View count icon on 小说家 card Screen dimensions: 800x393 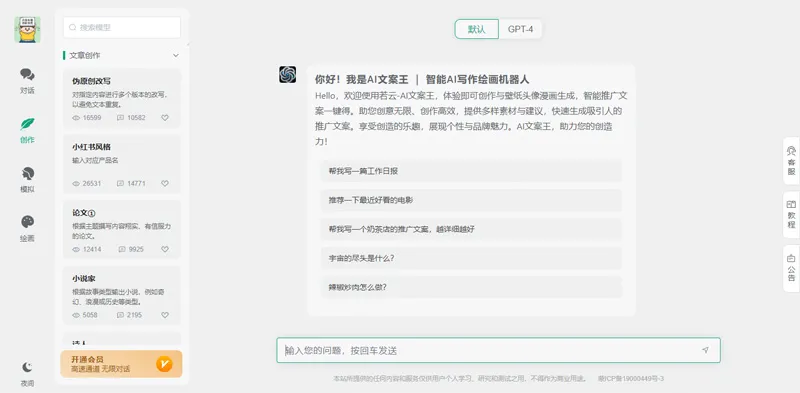[76, 315]
